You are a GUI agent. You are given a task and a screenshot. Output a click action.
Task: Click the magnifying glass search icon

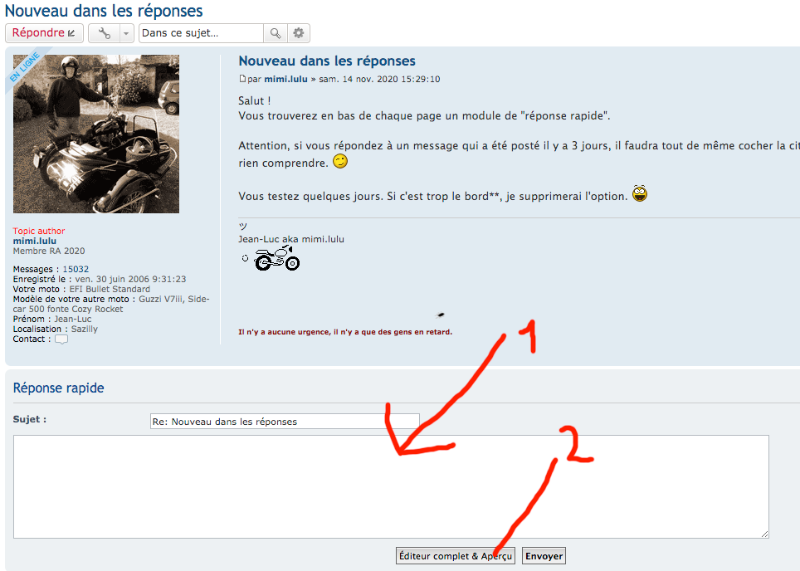[275, 33]
